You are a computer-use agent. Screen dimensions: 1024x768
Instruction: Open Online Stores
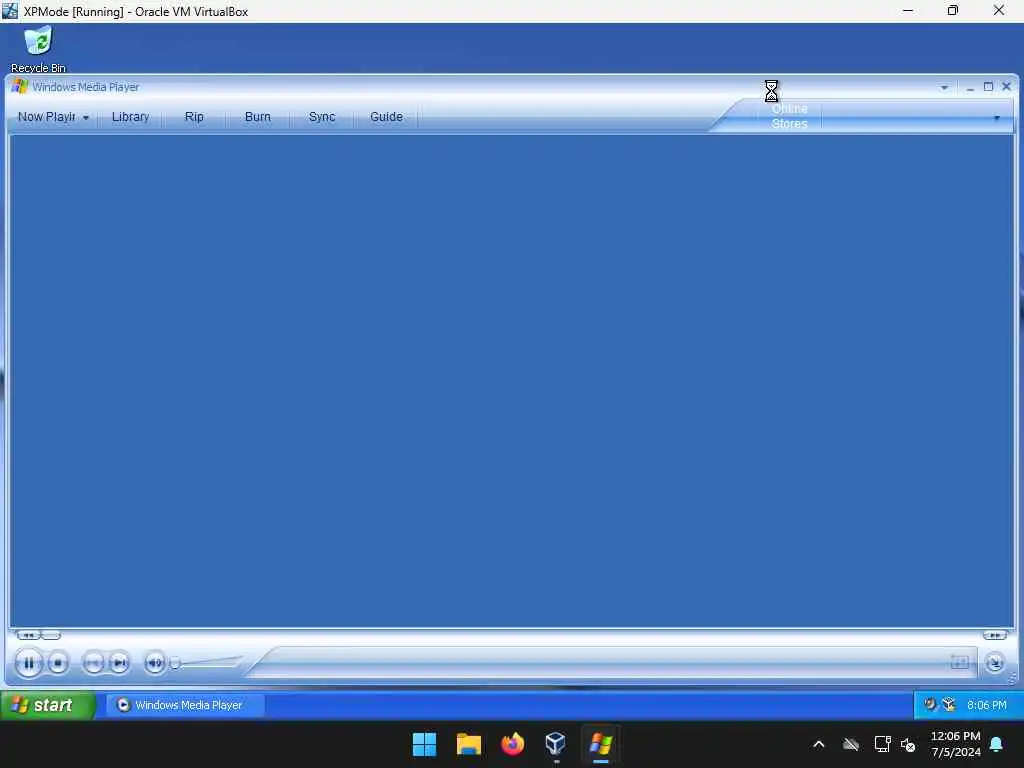click(x=789, y=116)
